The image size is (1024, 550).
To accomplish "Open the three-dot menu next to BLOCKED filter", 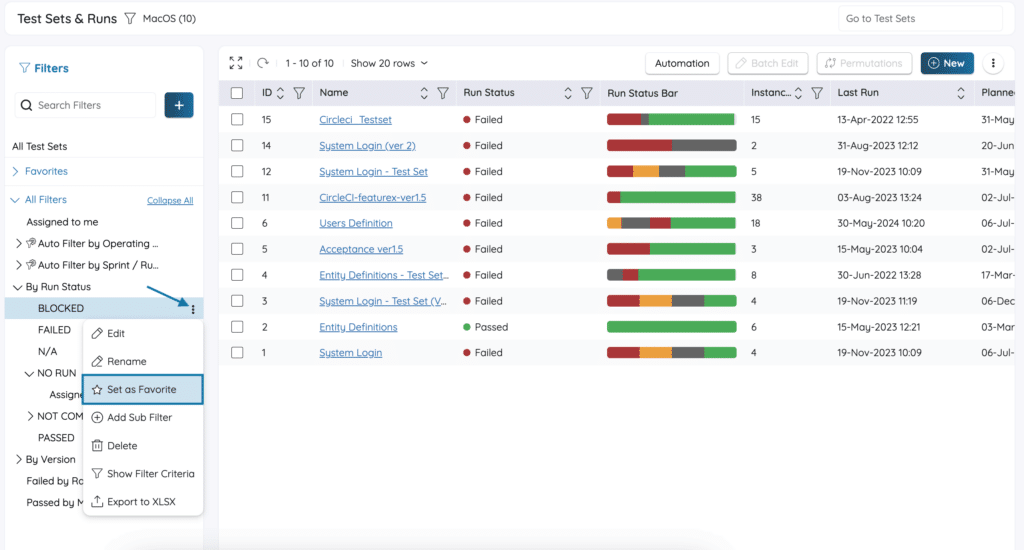I will (x=193, y=309).
